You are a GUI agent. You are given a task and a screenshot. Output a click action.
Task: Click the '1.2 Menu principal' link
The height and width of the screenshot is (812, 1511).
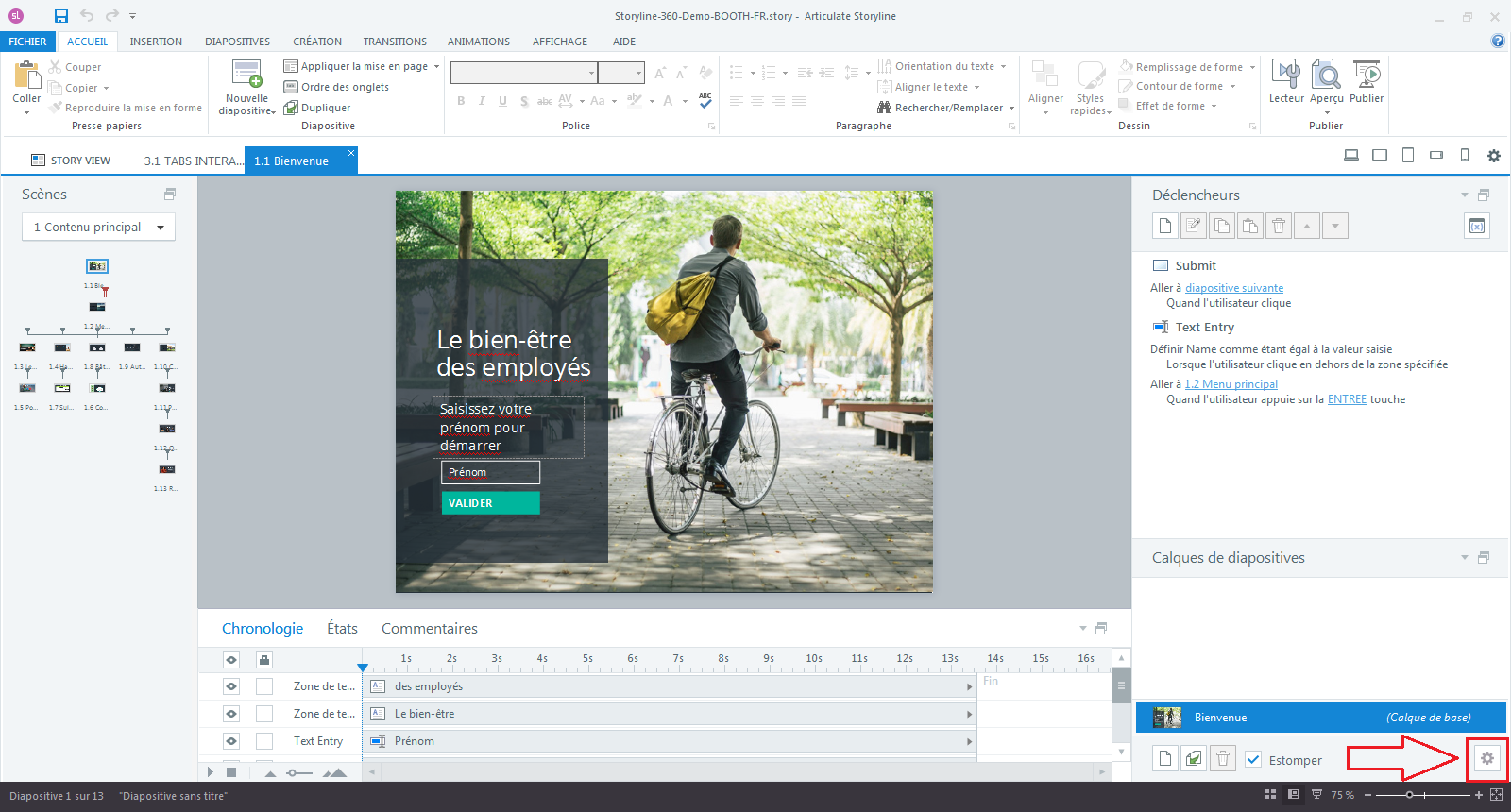click(x=1231, y=384)
